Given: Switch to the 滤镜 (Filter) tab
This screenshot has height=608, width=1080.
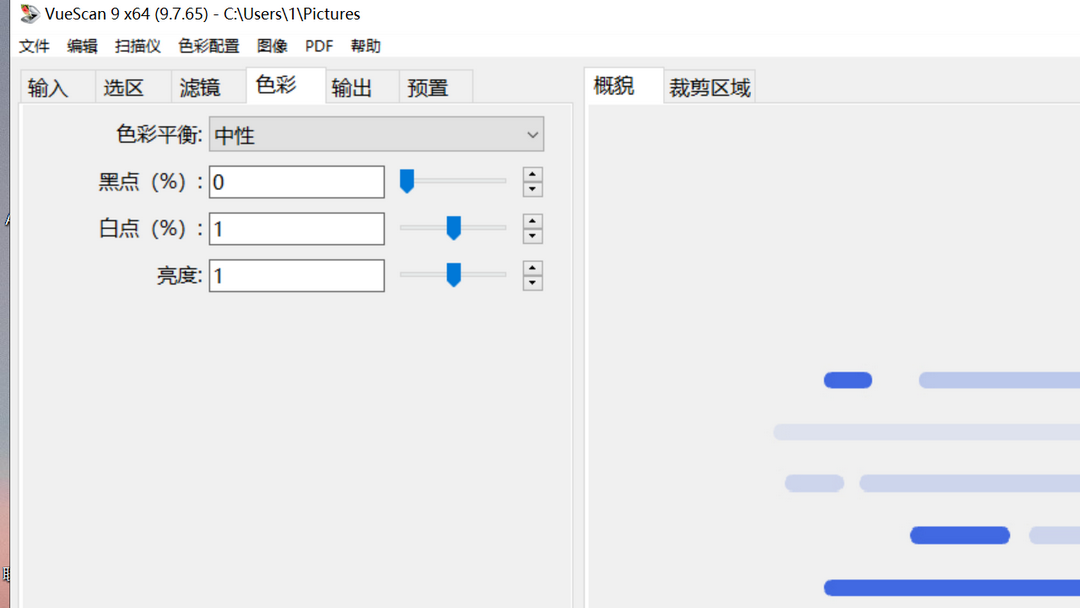Looking at the screenshot, I should (197, 87).
